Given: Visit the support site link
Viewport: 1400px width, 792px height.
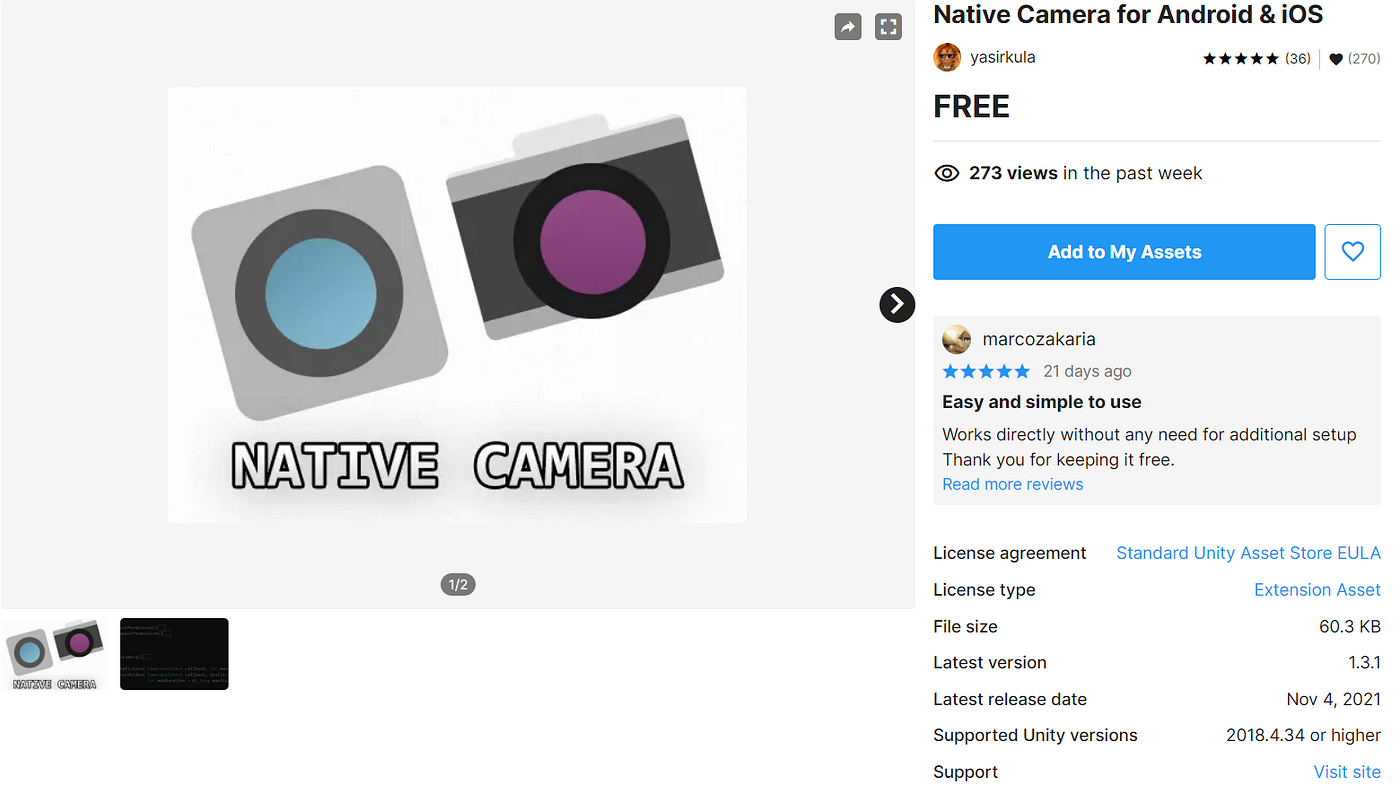Looking at the screenshot, I should point(1347,772).
